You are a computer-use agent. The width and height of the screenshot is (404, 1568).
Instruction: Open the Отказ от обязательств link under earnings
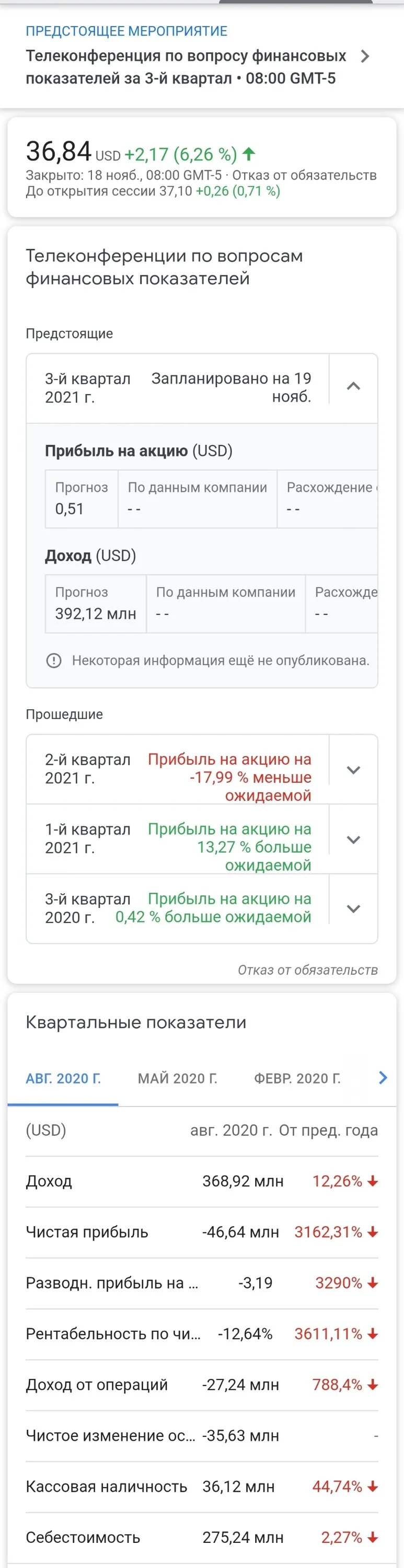coord(308,970)
